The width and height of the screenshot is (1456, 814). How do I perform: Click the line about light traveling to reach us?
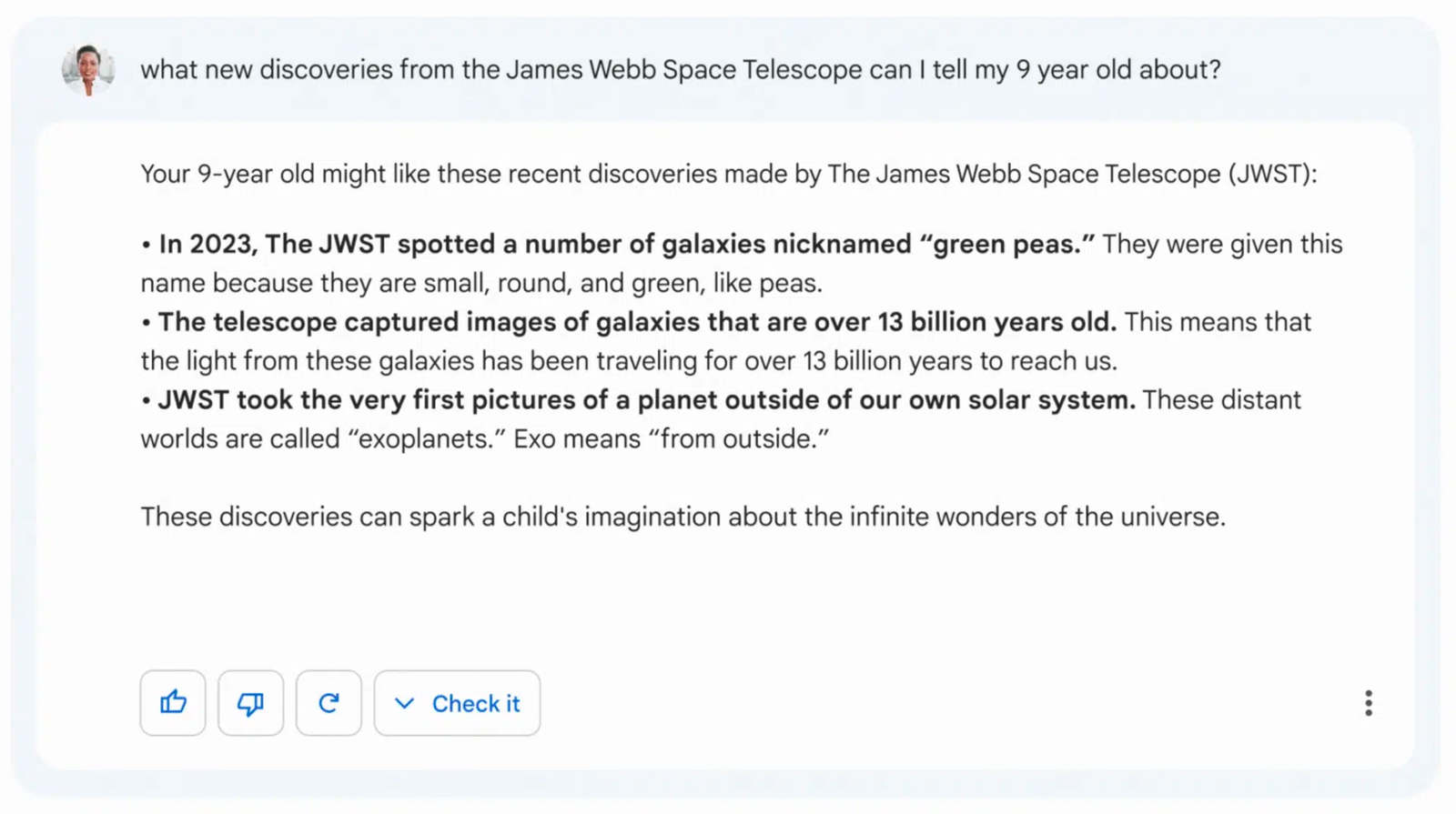tap(628, 361)
